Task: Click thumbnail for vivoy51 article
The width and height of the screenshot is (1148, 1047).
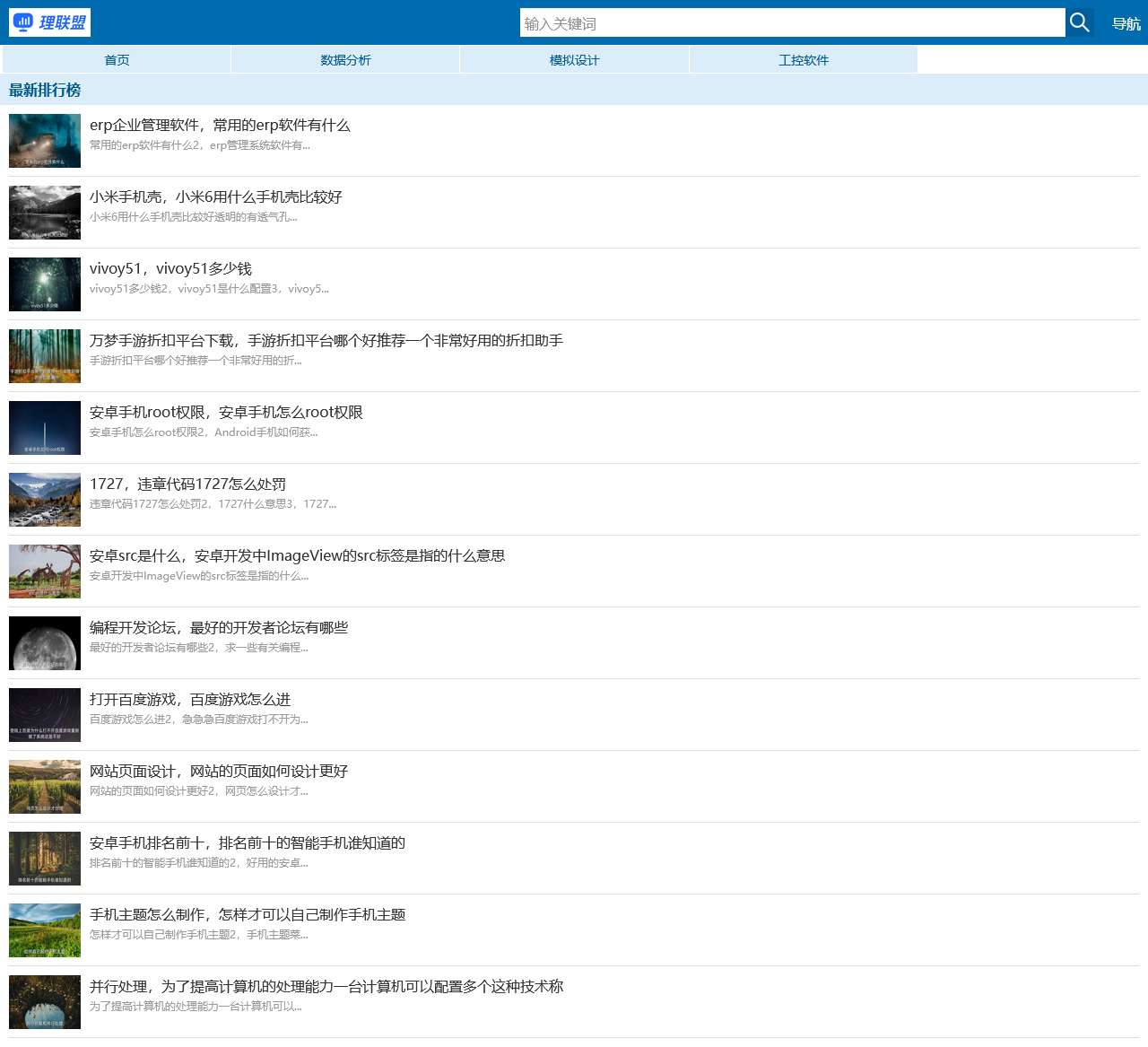Action: [45, 284]
